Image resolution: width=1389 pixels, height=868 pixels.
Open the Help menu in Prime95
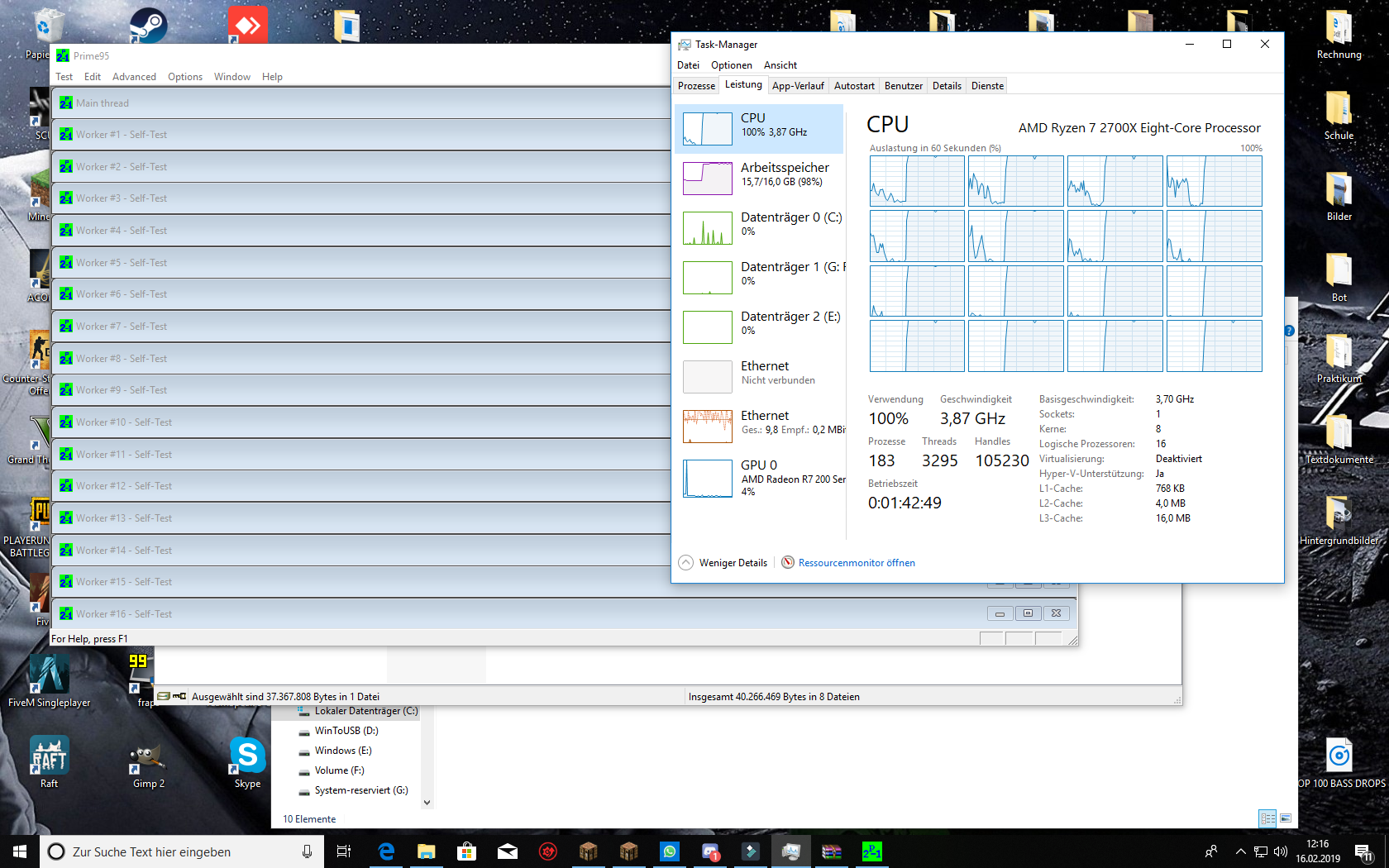[x=272, y=77]
